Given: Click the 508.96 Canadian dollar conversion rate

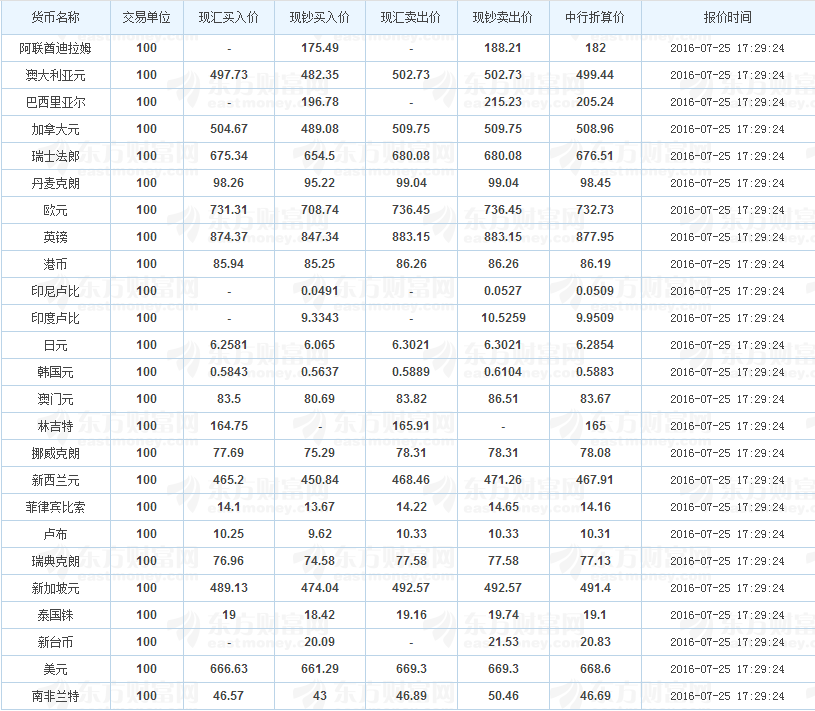Looking at the screenshot, I should [x=595, y=129].
